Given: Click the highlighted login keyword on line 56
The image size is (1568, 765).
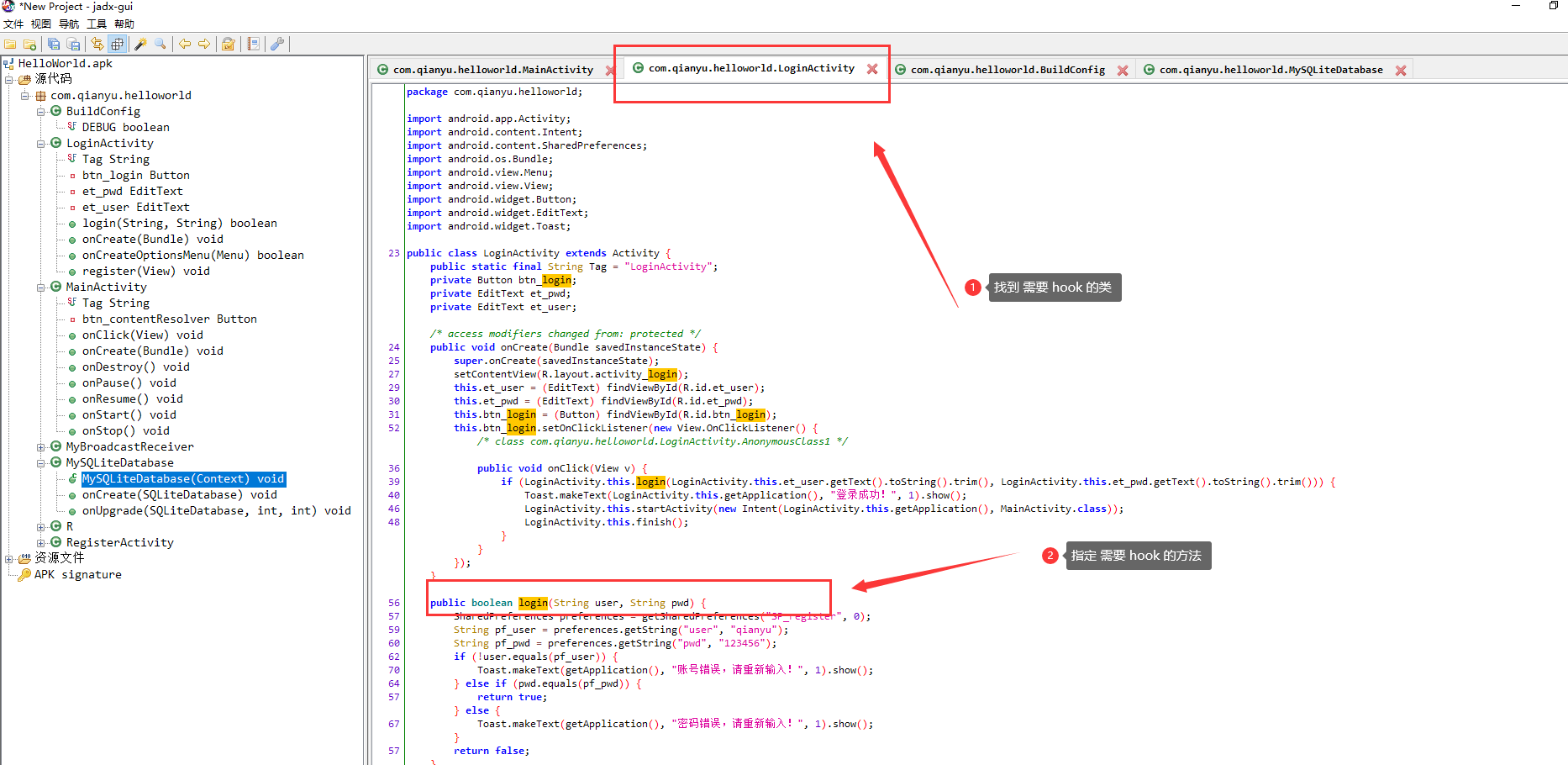Looking at the screenshot, I should click(533, 602).
